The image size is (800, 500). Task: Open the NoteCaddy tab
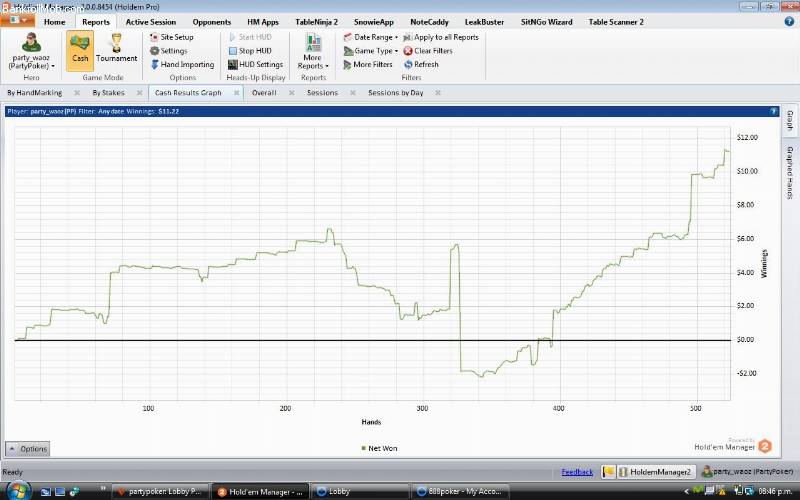[x=429, y=22]
